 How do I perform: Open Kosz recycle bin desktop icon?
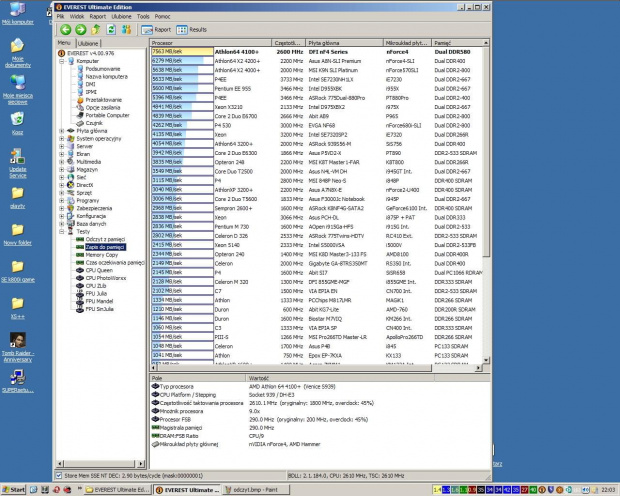(x=17, y=123)
